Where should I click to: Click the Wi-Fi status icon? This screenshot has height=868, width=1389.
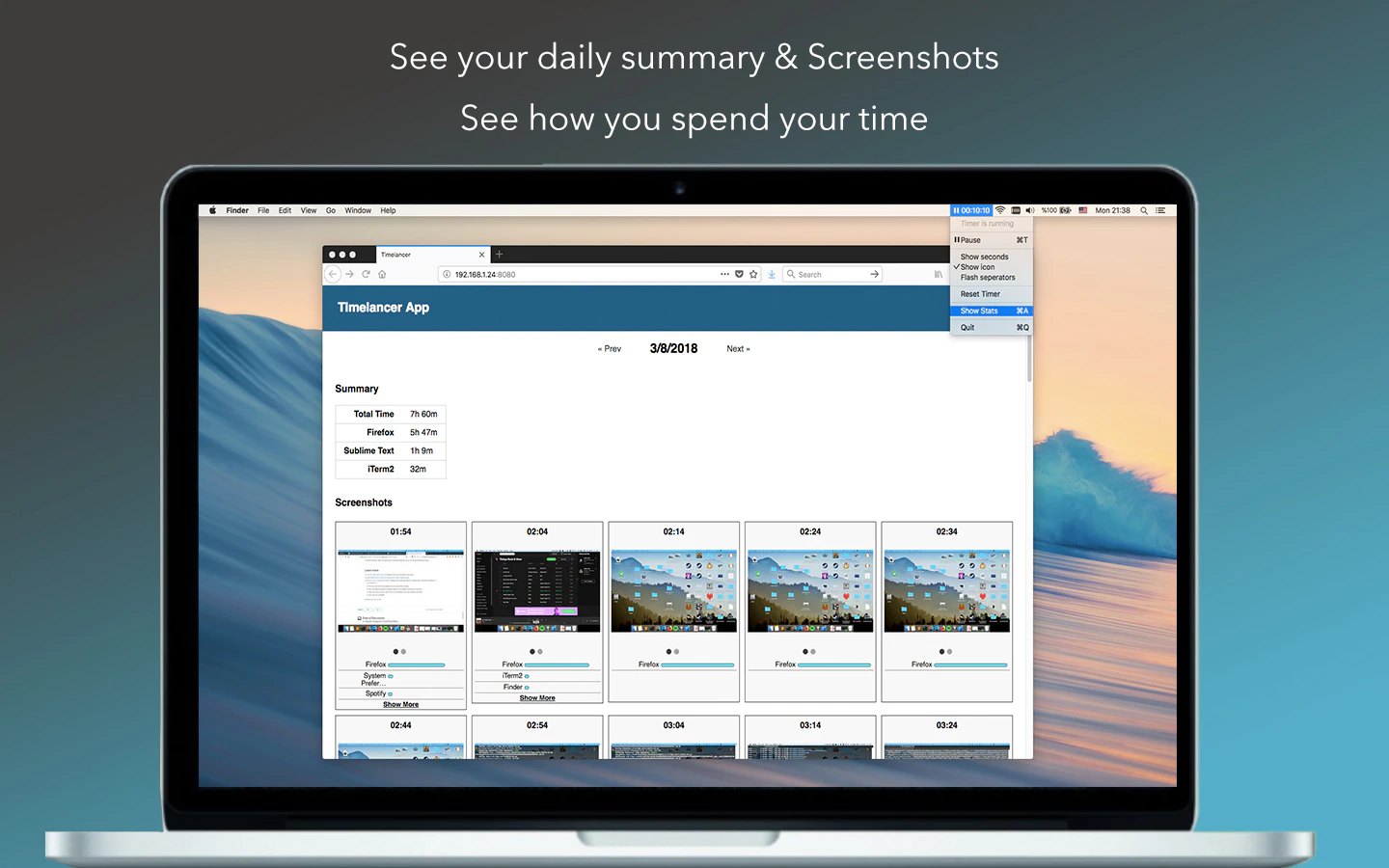click(1000, 210)
